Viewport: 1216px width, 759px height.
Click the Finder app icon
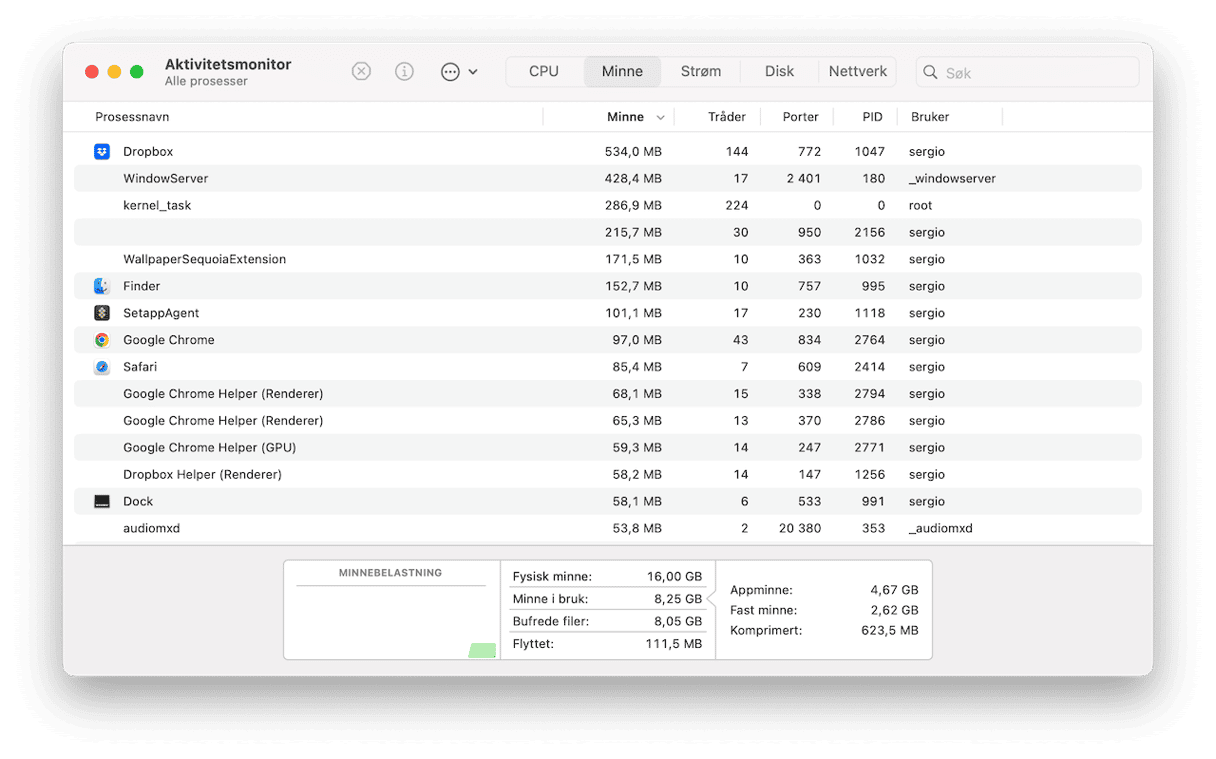pyautogui.click(x=102, y=286)
